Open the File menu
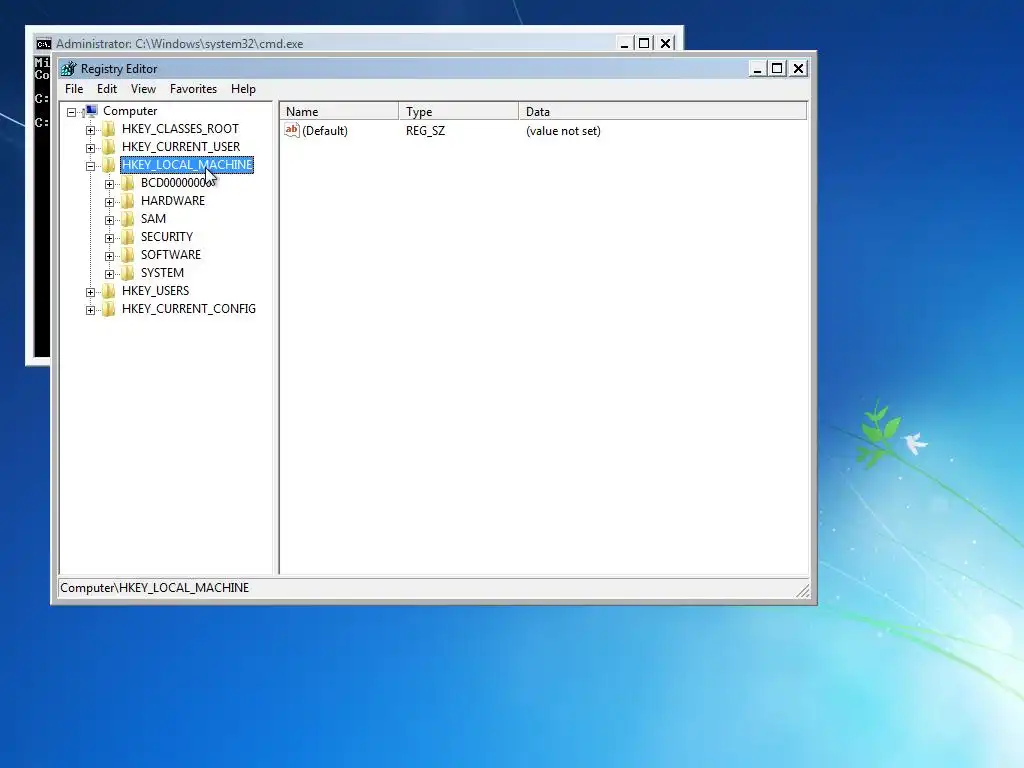1024x768 pixels. click(74, 89)
